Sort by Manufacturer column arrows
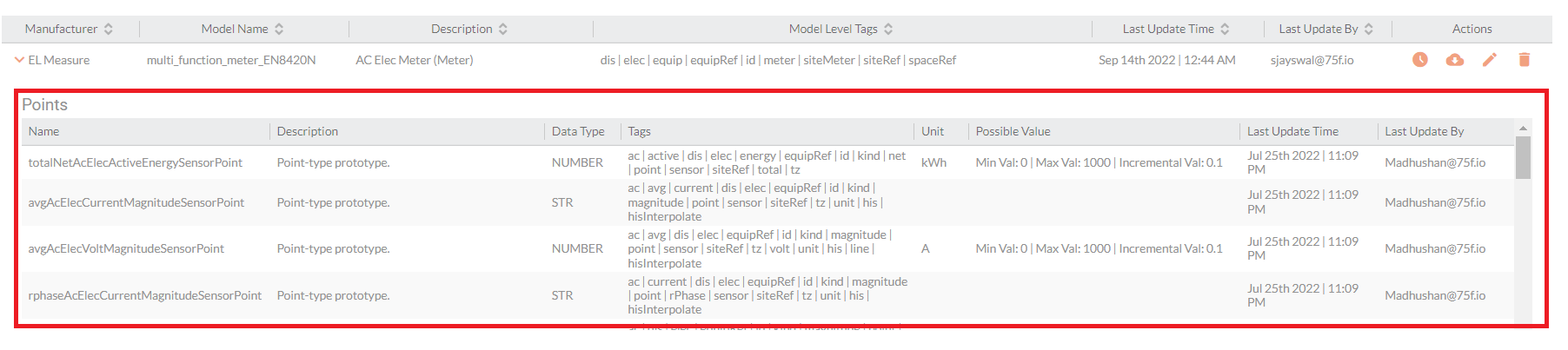 pyautogui.click(x=109, y=29)
